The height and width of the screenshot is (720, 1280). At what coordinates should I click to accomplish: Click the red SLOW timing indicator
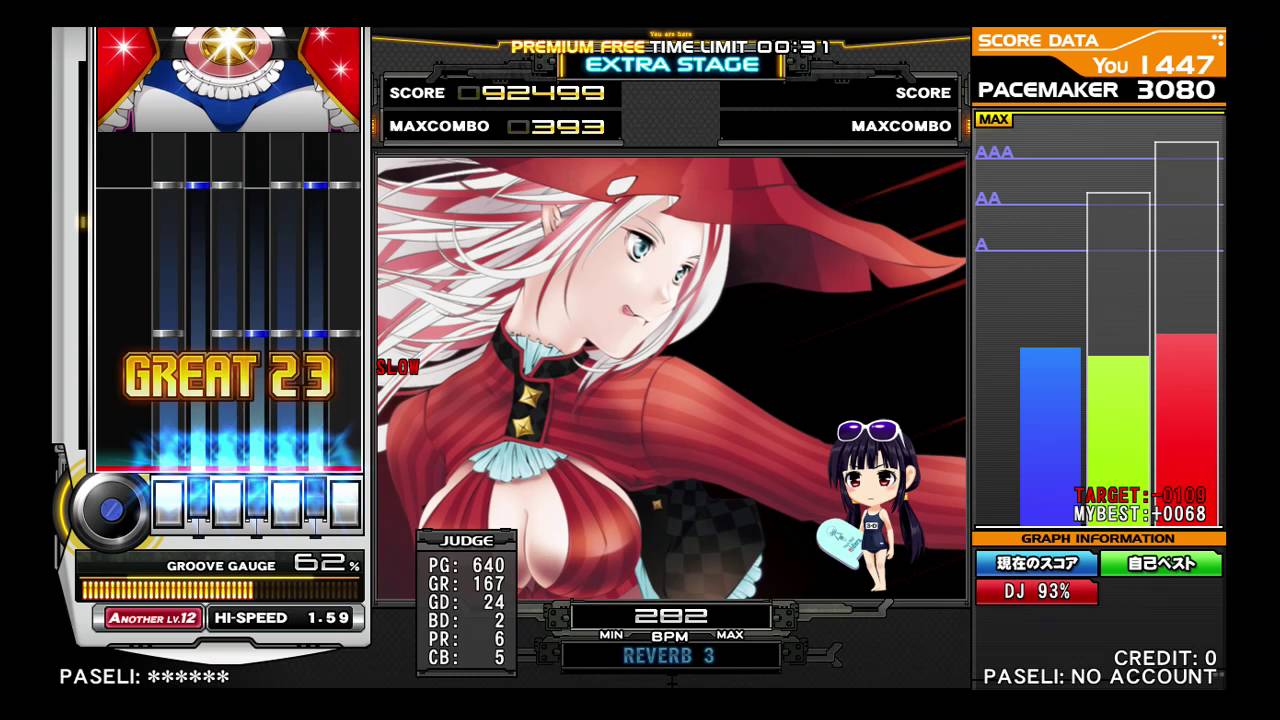coord(398,367)
